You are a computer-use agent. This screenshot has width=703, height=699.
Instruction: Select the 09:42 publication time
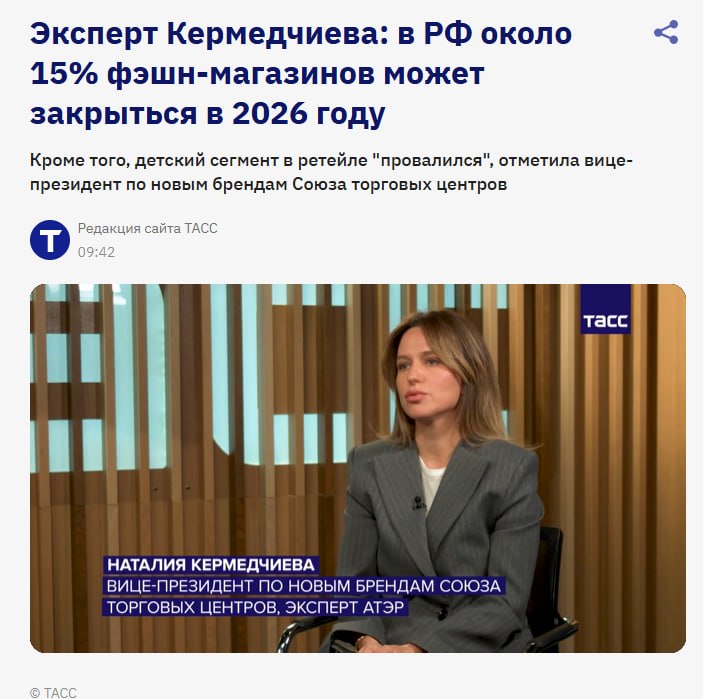tap(96, 252)
